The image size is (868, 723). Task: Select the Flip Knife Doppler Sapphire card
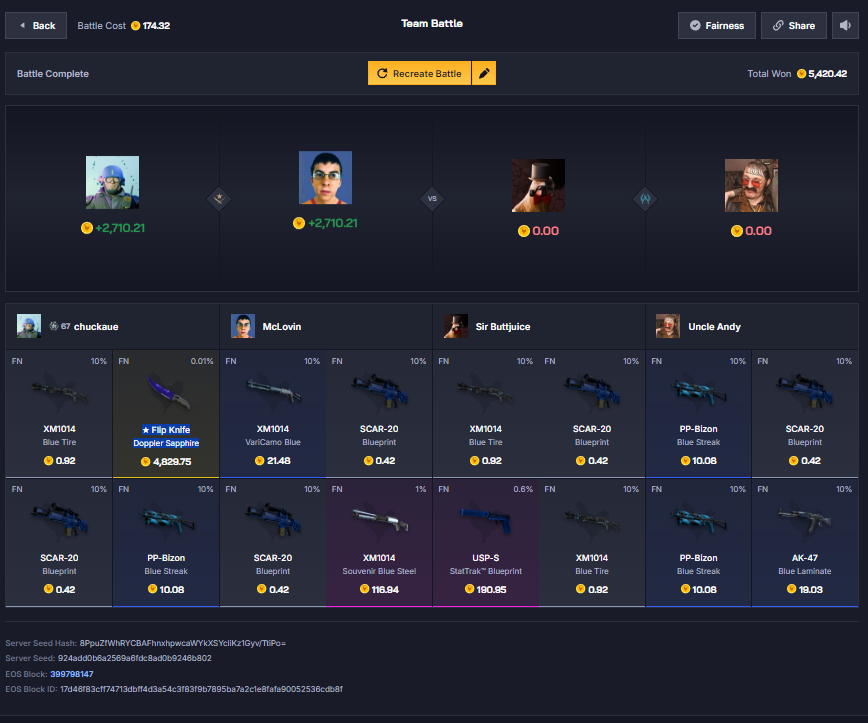click(x=166, y=414)
